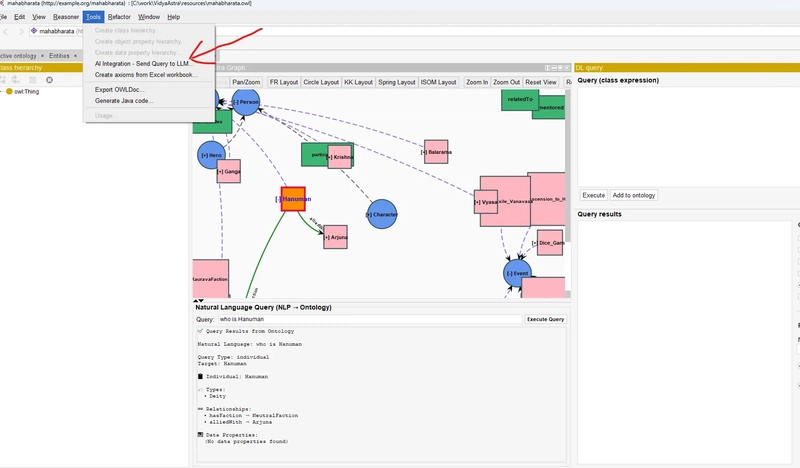Select the Balarama individual node
Viewport: 800px width, 468px height.
tap(436, 152)
